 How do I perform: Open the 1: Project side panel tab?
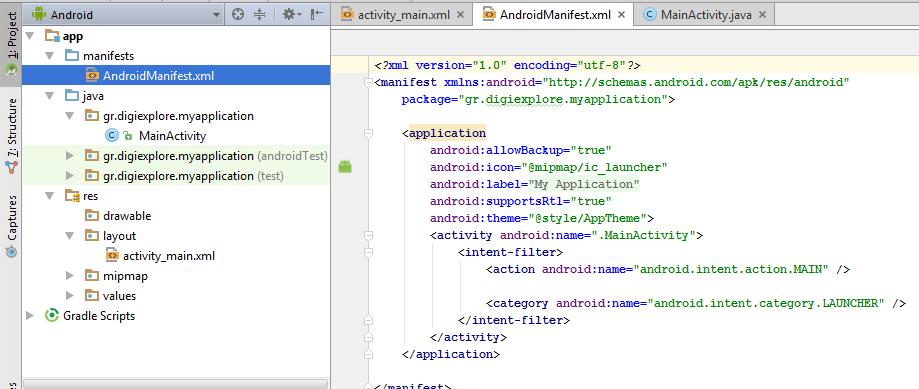click(x=11, y=45)
